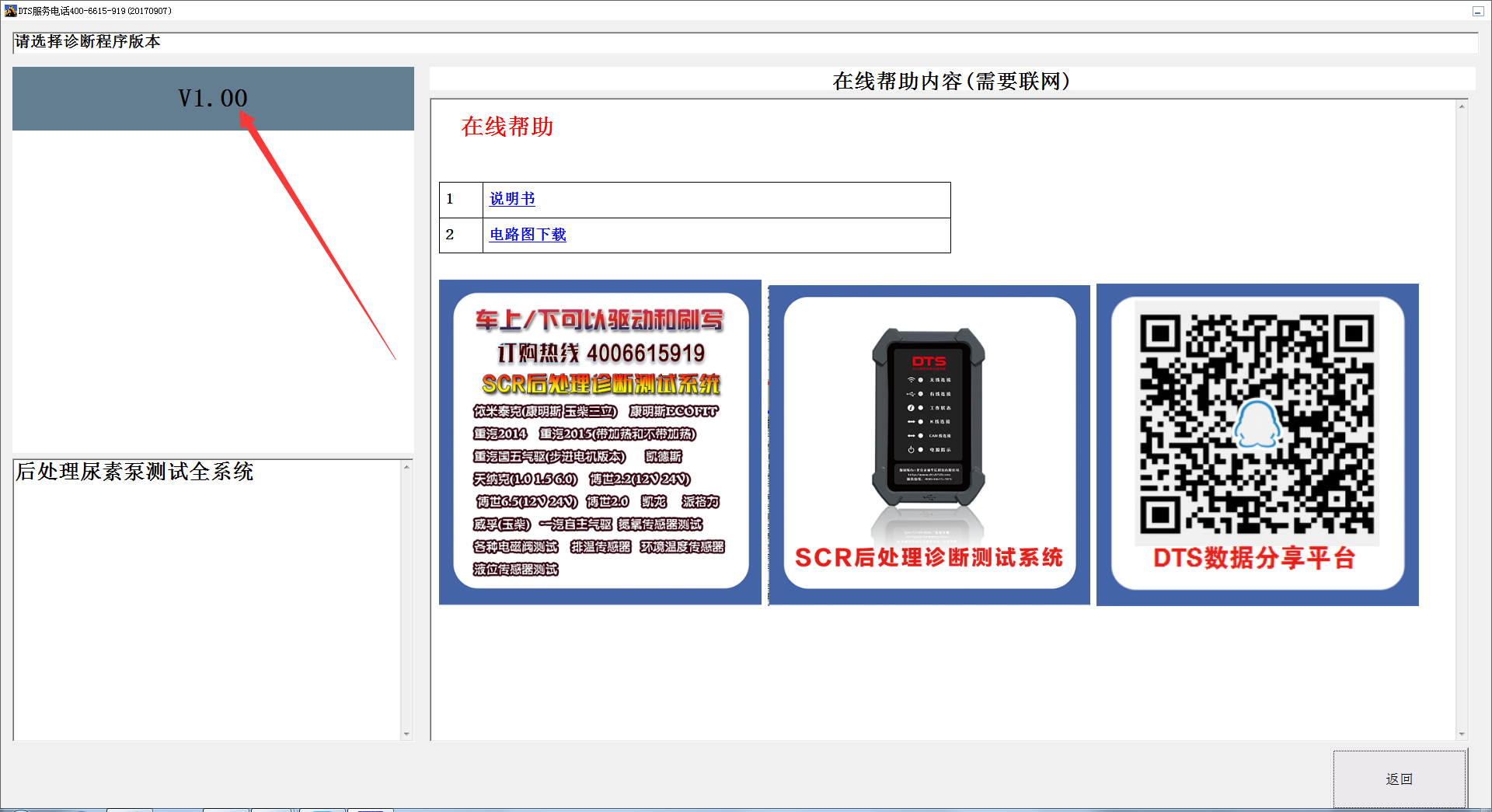Open the 电路图下载 circuit diagram link
Screen dimensions: 1492x812
tap(528, 235)
